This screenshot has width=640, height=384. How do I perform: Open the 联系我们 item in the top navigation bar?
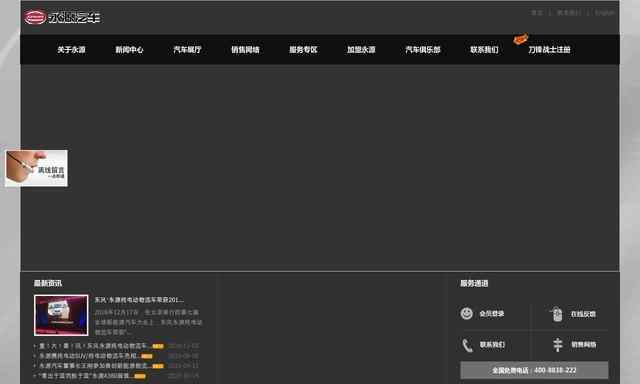point(484,50)
